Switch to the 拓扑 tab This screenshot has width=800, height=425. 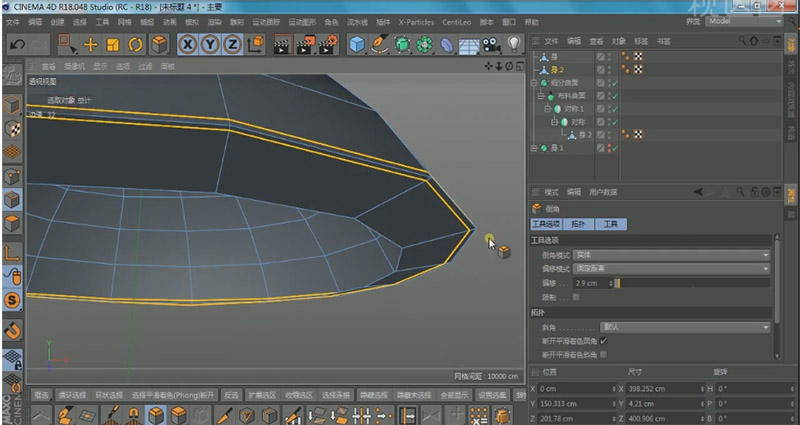579,224
